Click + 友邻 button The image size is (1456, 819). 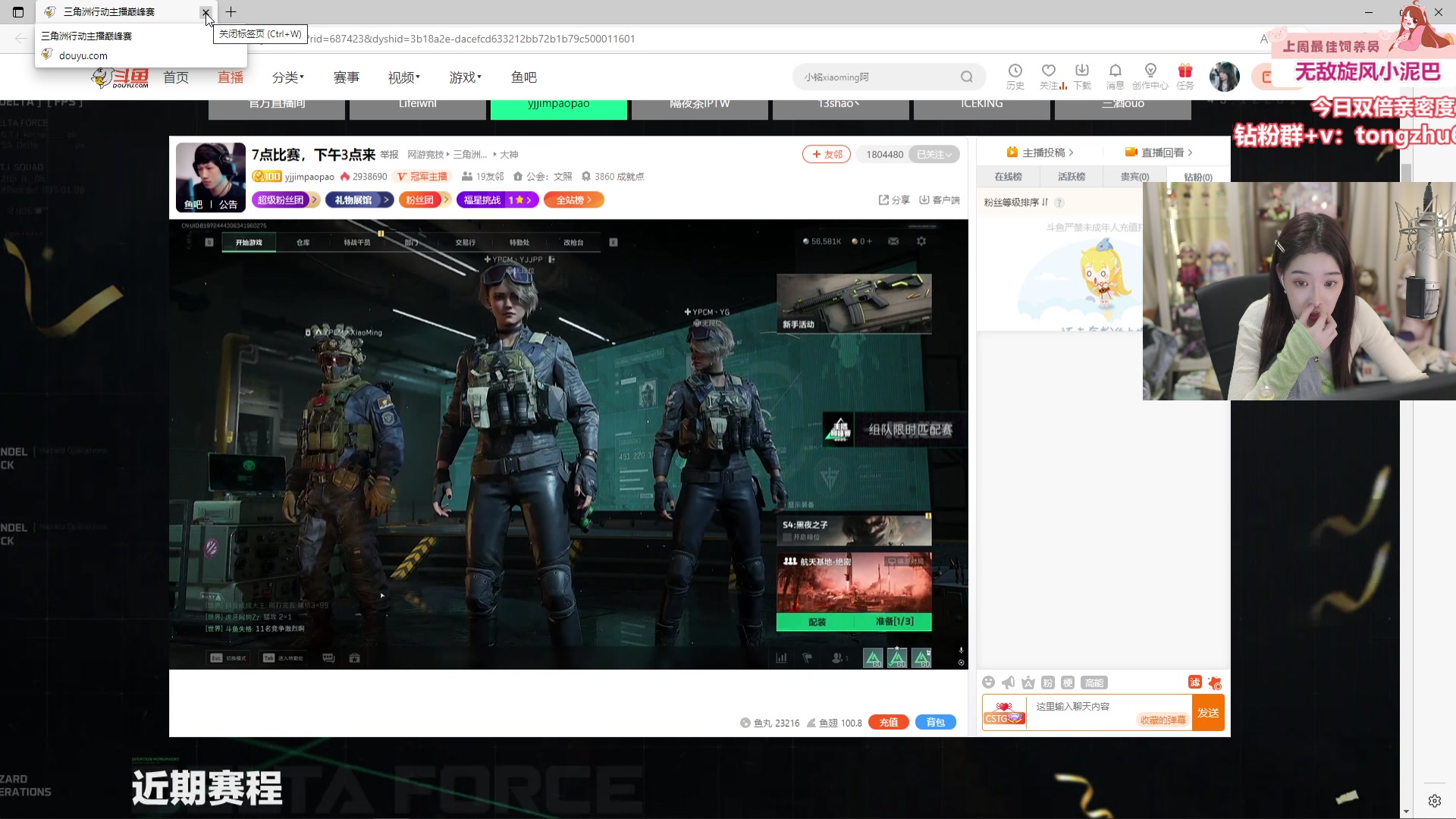pyautogui.click(x=827, y=155)
